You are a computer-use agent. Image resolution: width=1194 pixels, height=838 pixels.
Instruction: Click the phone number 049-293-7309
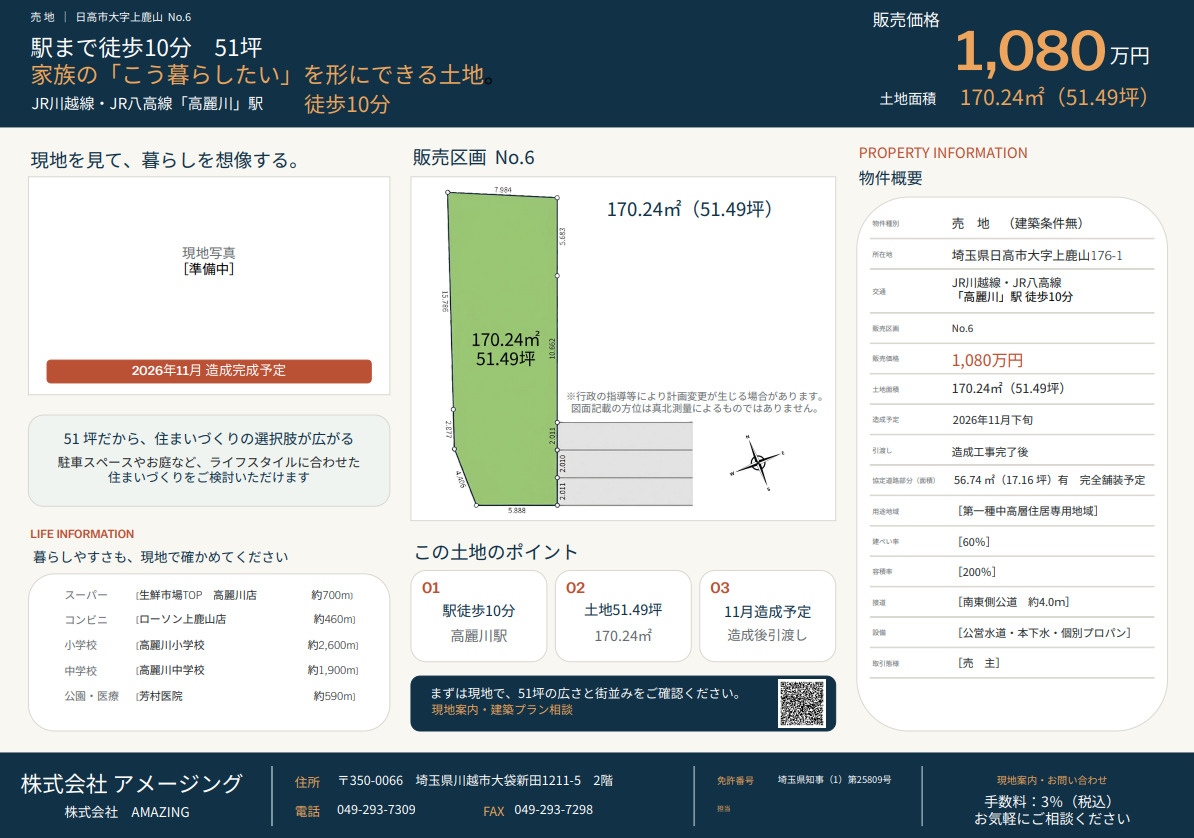376,810
